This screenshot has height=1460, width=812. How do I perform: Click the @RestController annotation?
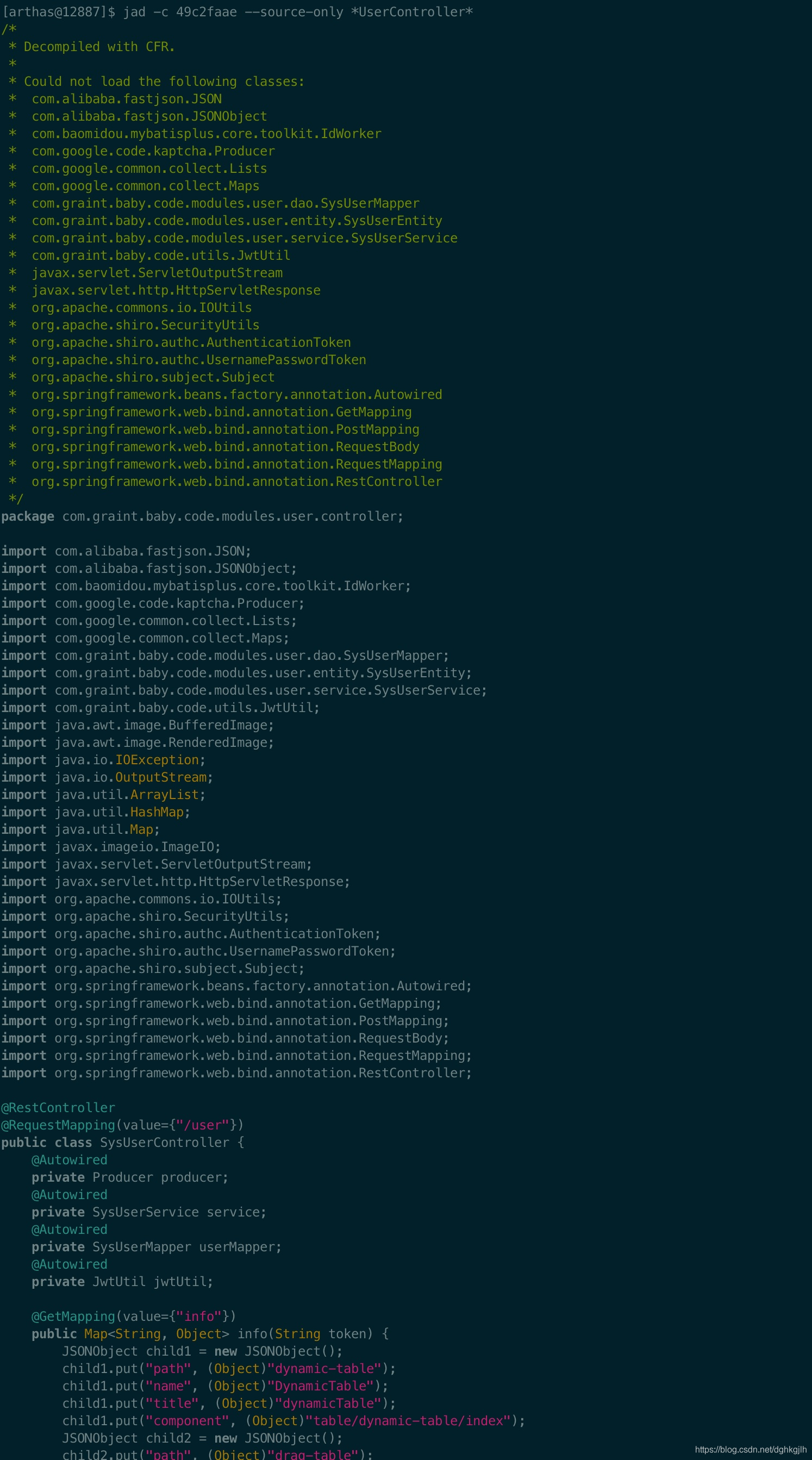point(58,1108)
